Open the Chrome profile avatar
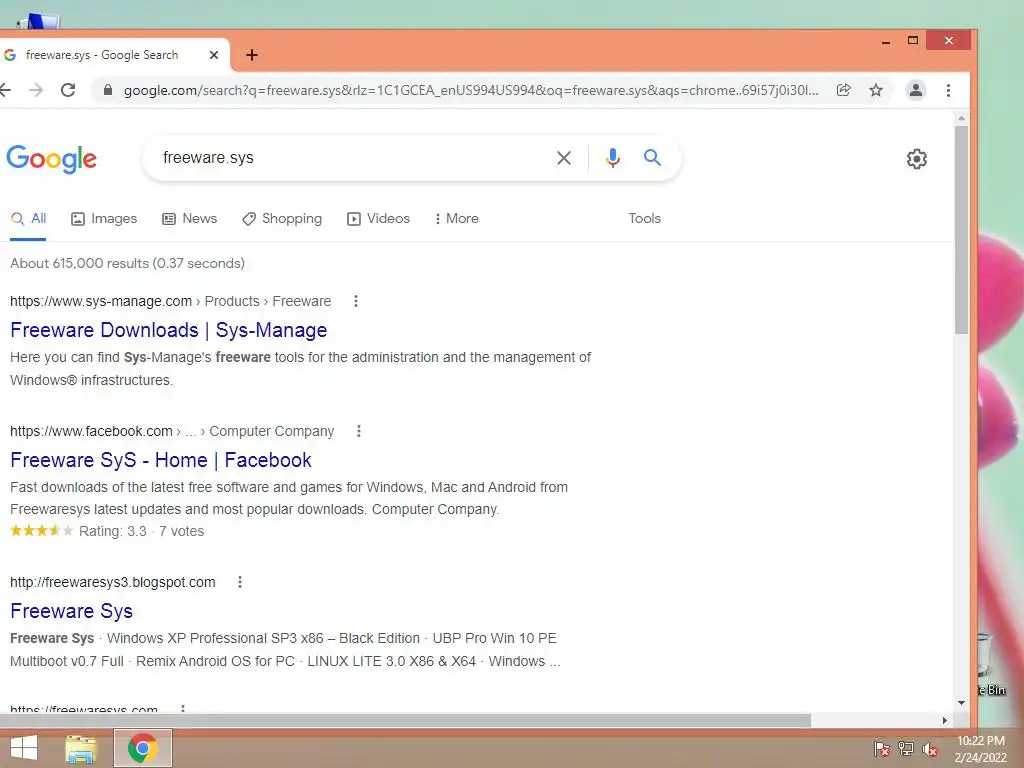Viewport: 1024px width, 768px height. click(x=916, y=90)
